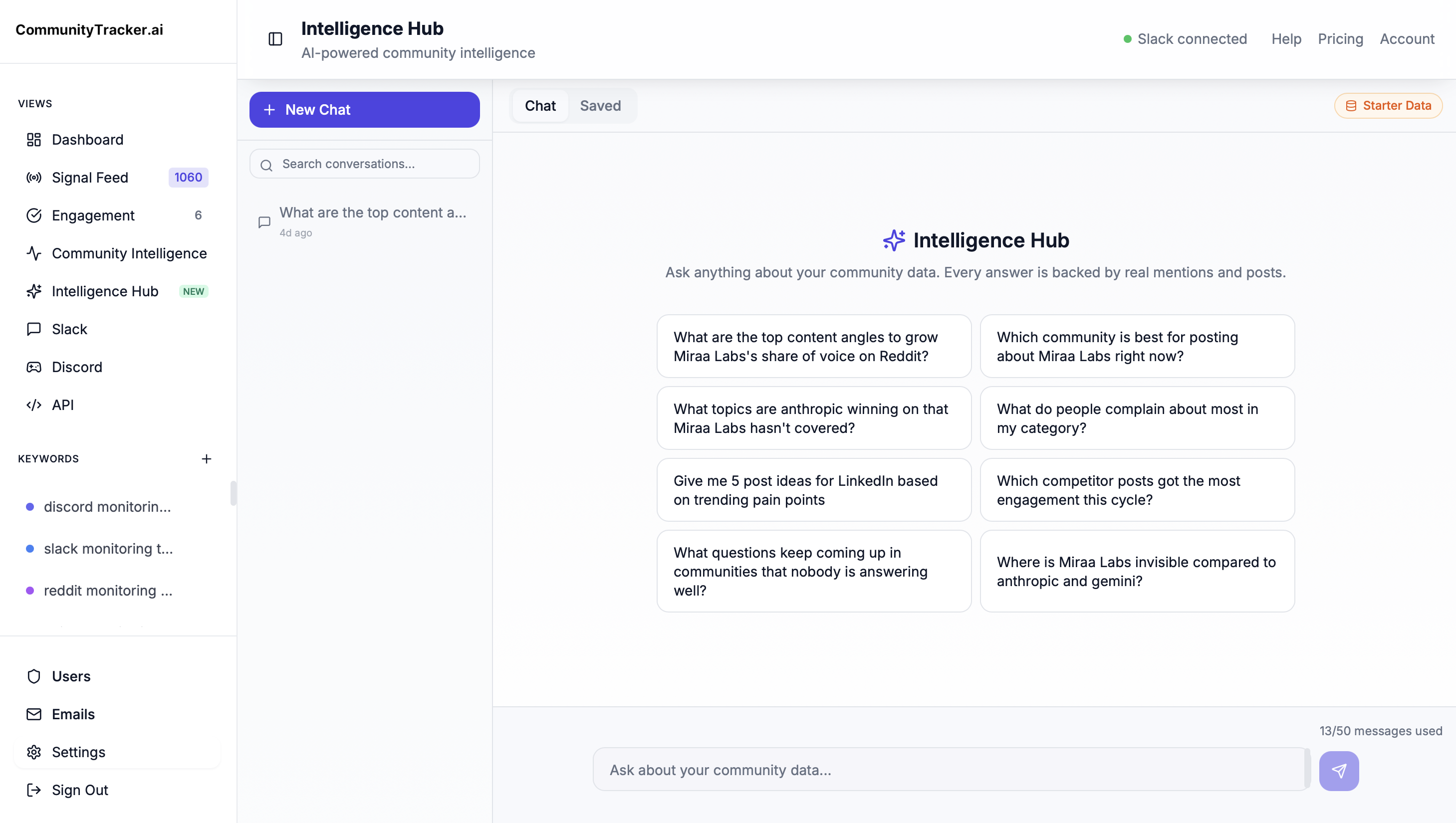The width and height of the screenshot is (1456, 823).
Task: Click the Settings gear icon
Action: point(34,752)
